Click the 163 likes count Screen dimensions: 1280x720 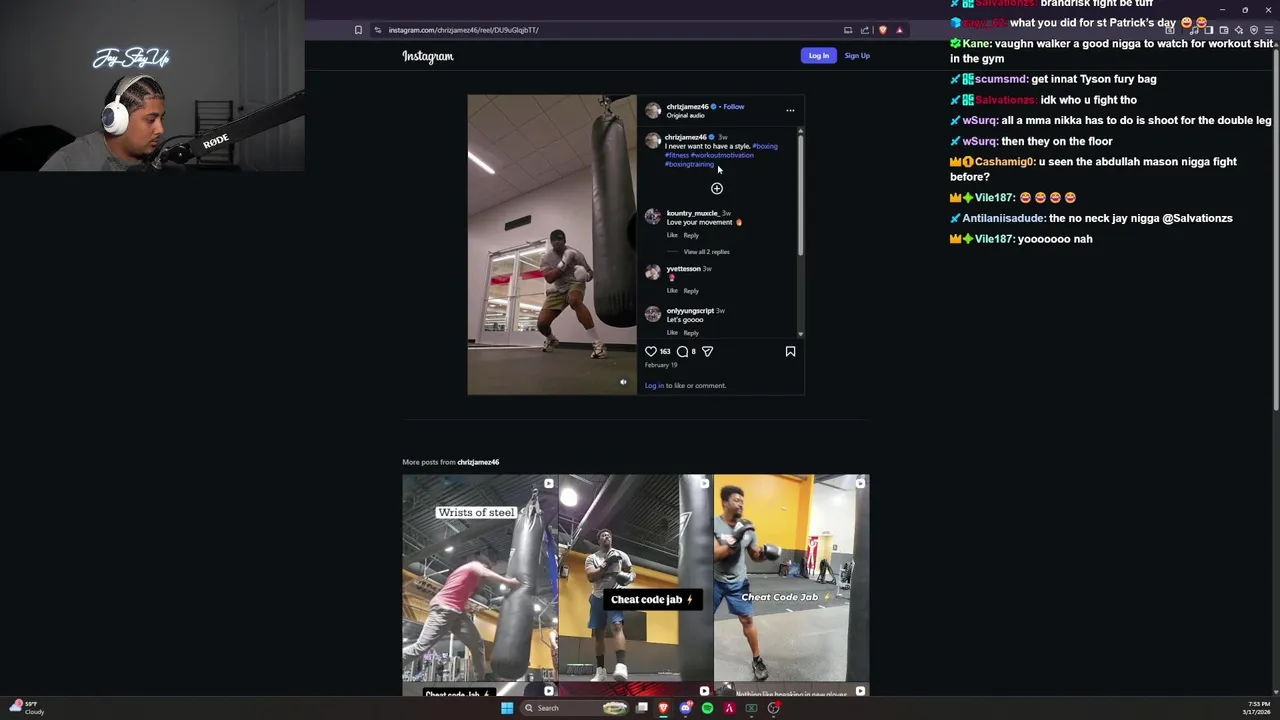[665, 352]
